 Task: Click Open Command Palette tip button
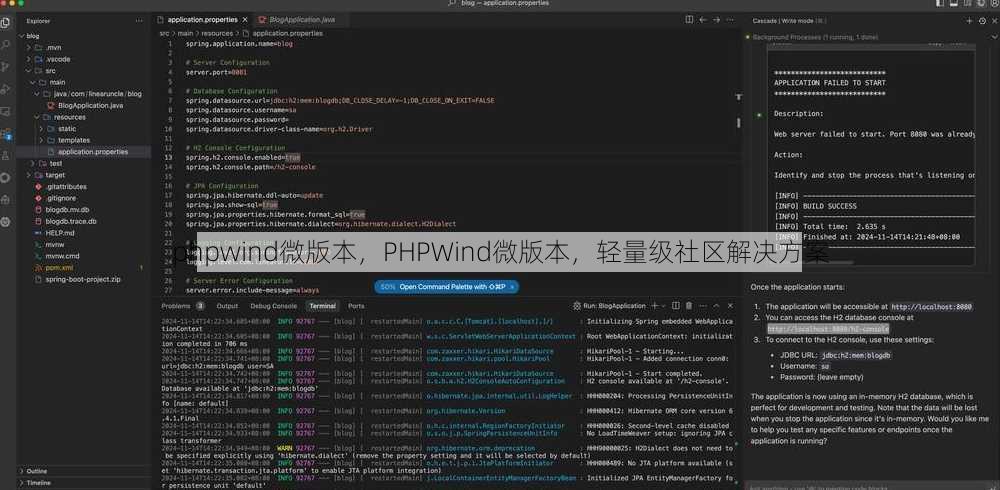(446, 287)
